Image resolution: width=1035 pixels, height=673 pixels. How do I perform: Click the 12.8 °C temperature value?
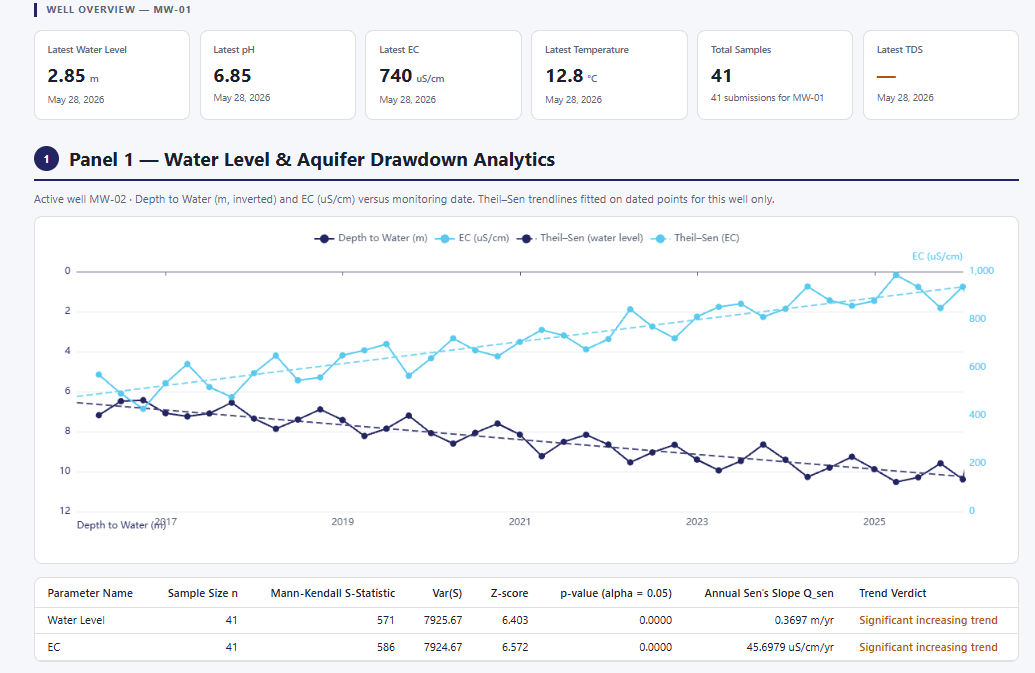click(571, 76)
